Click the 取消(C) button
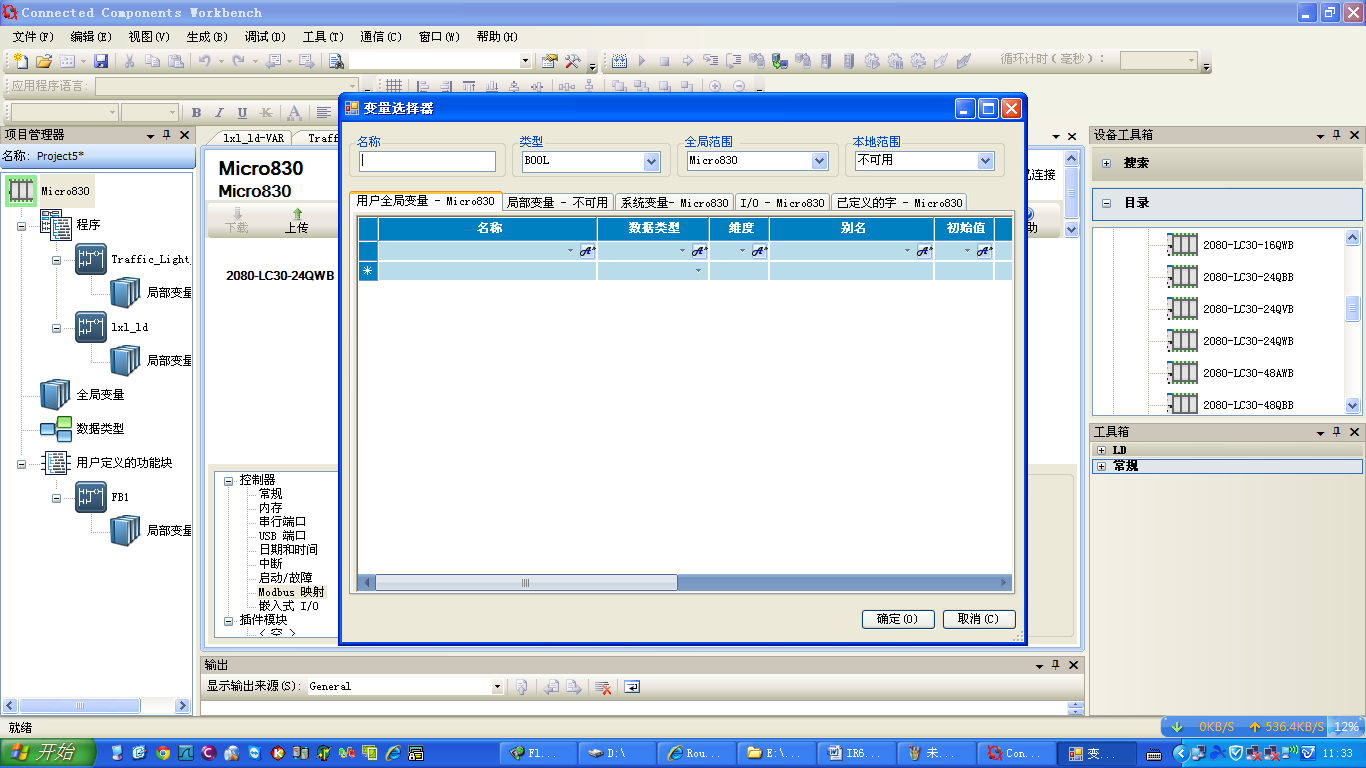Image resolution: width=1366 pixels, height=768 pixels. pos(978,619)
